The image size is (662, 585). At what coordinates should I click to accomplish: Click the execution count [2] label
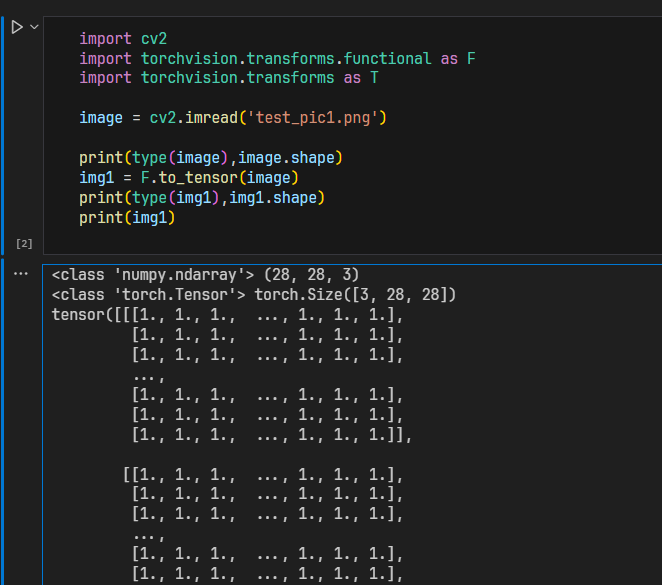tap(24, 243)
